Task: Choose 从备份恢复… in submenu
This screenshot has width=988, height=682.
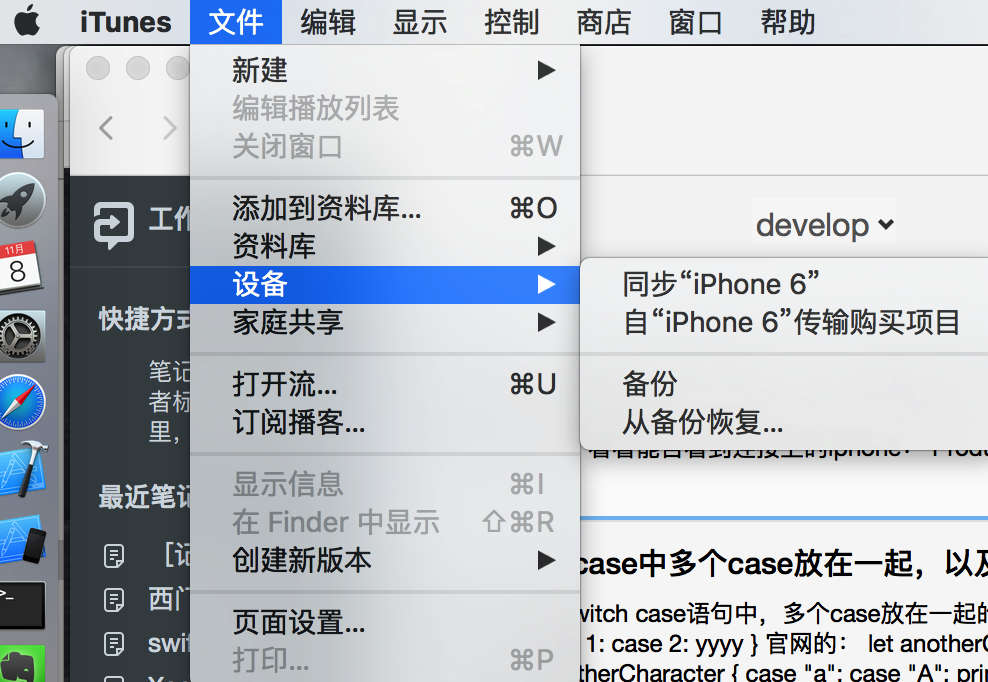Action: click(x=784, y=422)
